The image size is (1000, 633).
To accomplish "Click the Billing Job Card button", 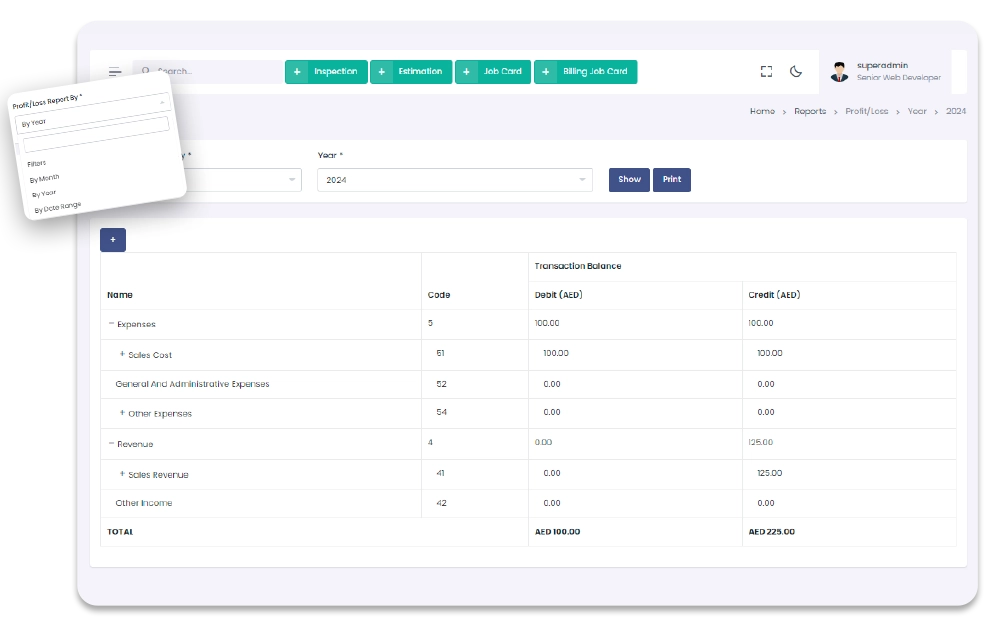I will (585, 72).
